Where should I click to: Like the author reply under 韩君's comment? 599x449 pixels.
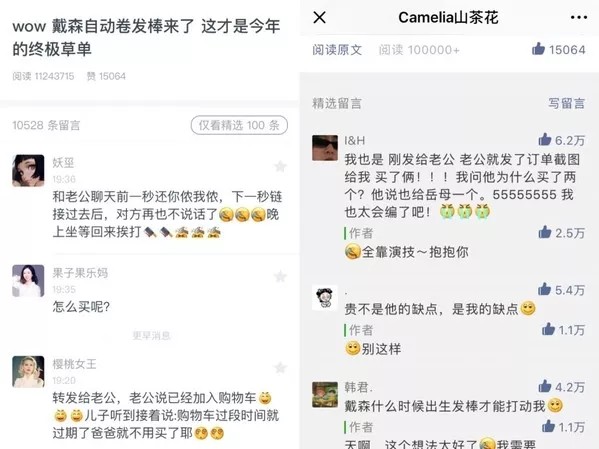[x=548, y=426]
